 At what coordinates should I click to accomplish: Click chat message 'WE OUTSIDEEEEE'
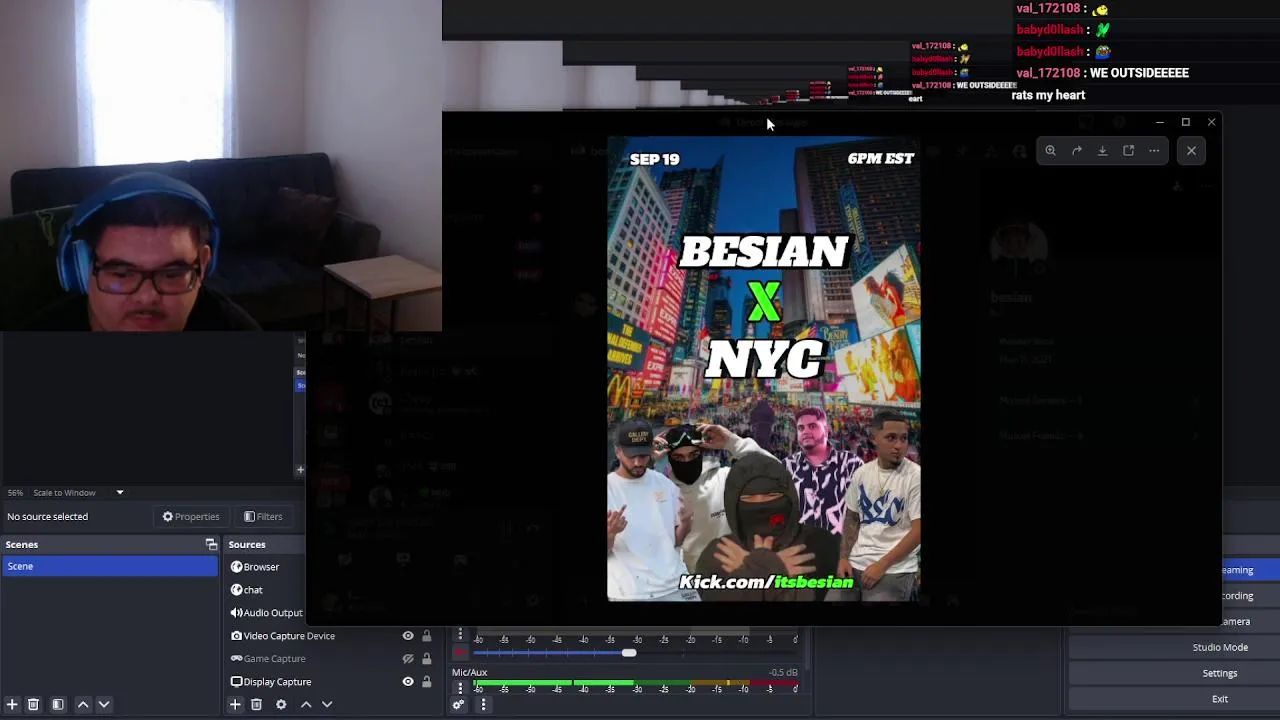(1139, 73)
